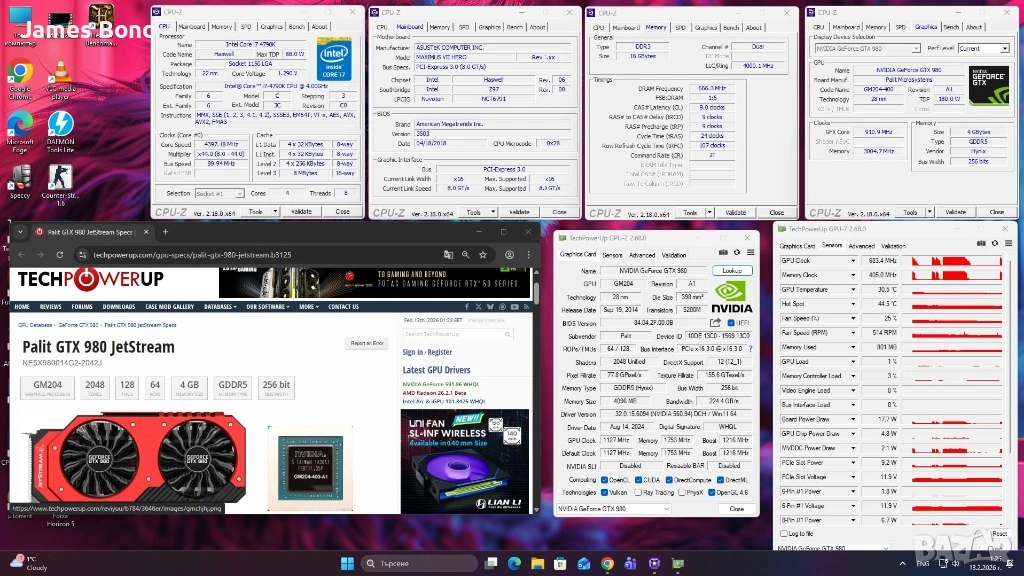Click the BIOS share/export icon in GPU-Z
Viewport: 1024px width, 576px height.
click(x=716, y=323)
